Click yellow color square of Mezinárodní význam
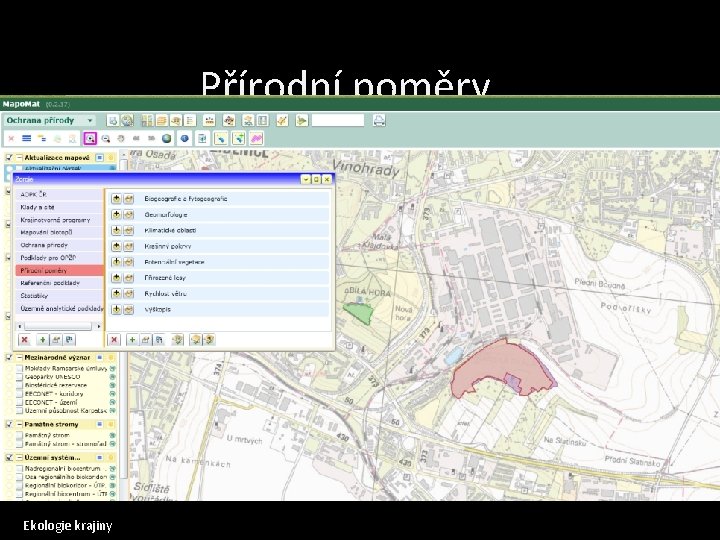 pos(110,357)
